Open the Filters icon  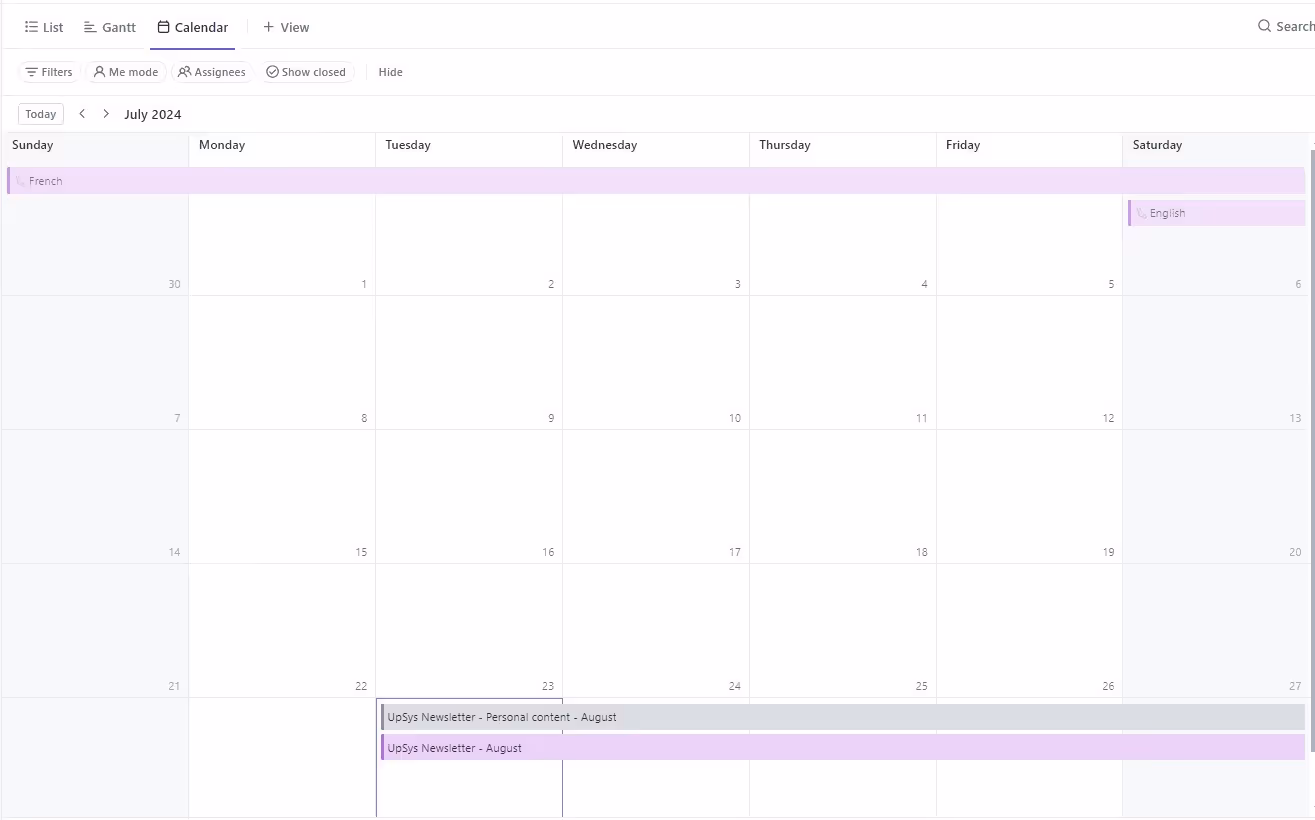31,71
